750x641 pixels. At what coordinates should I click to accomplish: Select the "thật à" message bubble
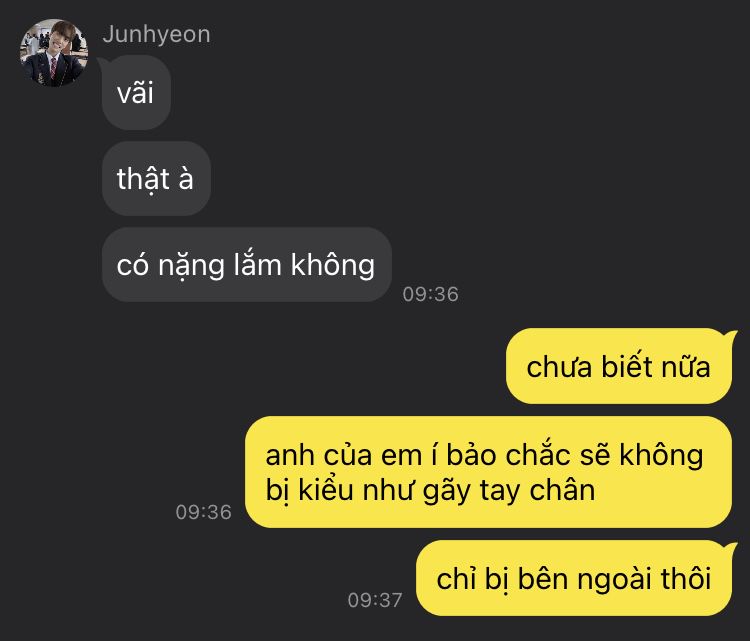156,178
